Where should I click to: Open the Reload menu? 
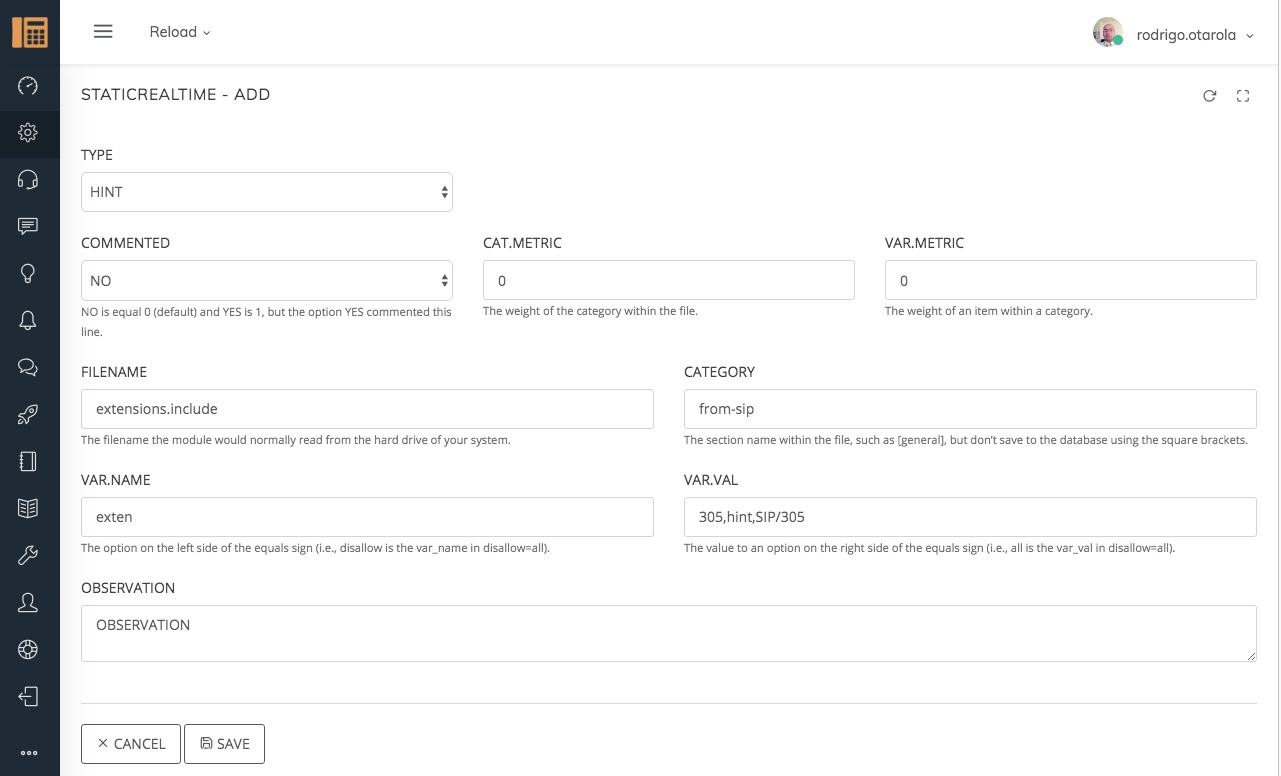(x=180, y=32)
